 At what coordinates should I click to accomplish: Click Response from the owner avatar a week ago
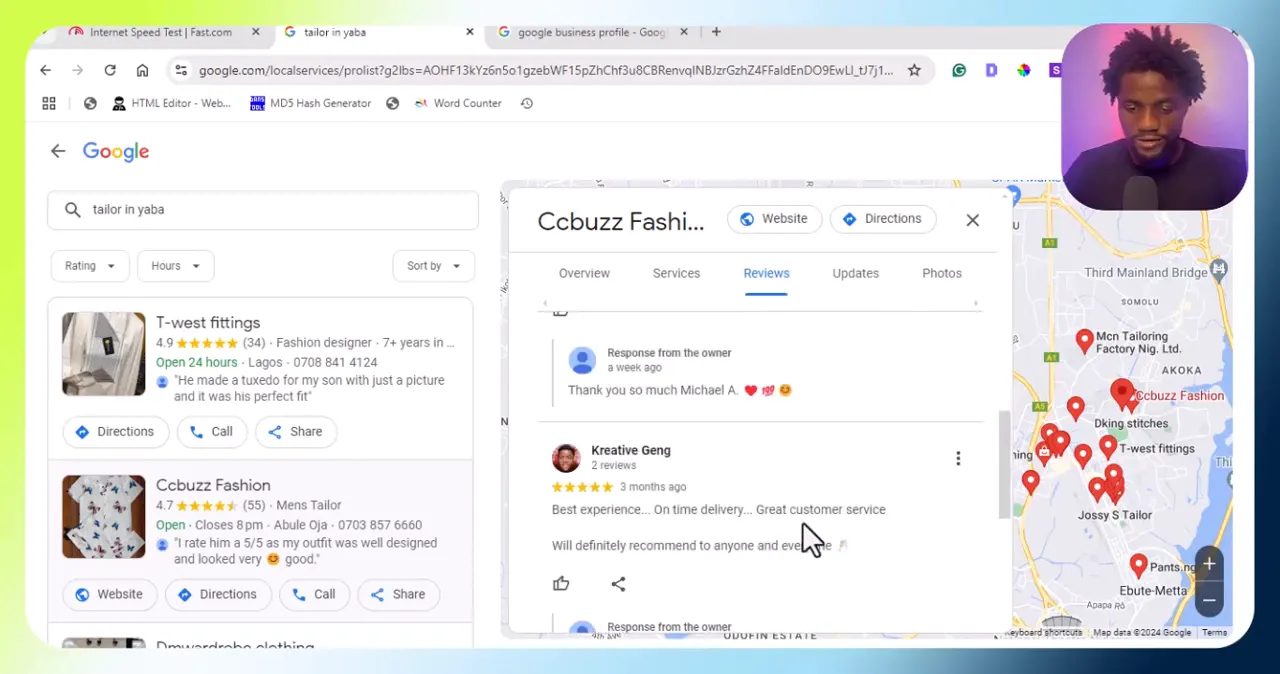(x=582, y=360)
